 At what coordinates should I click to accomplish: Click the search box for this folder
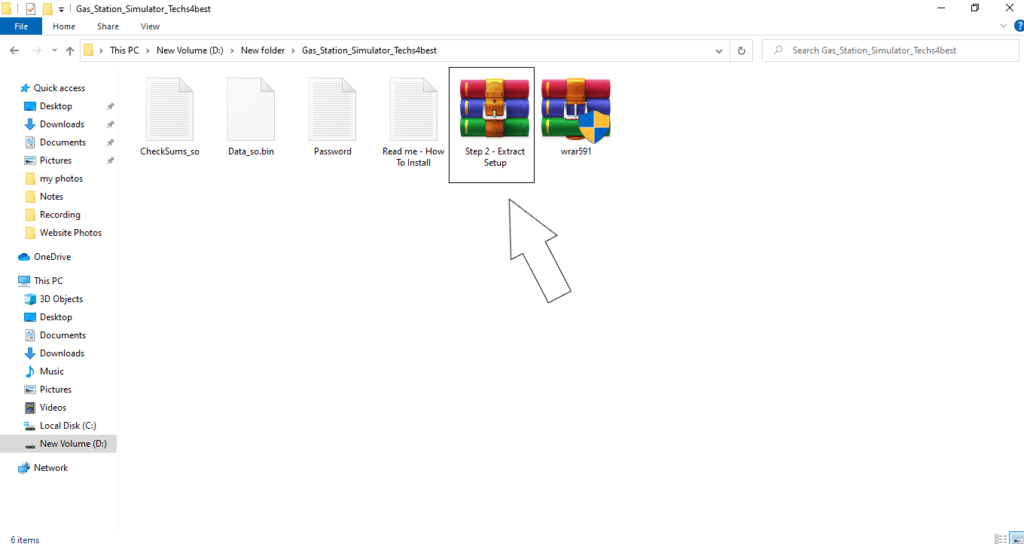pos(889,50)
